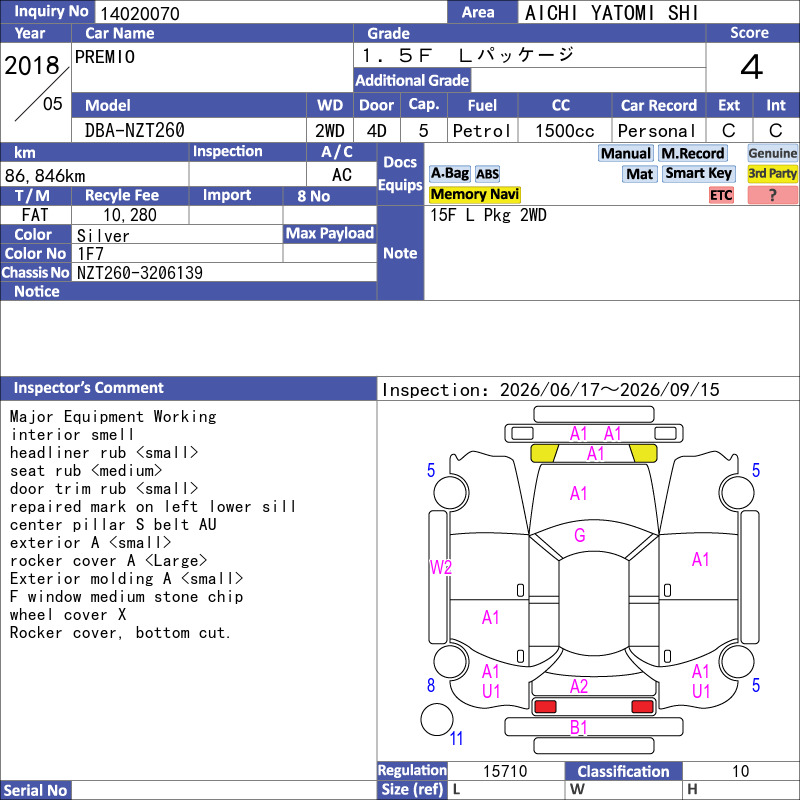This screenshot has width=800, height=800.
Task: Toggle the Genuine navigation tag
Action: click(x=772, y=153)
